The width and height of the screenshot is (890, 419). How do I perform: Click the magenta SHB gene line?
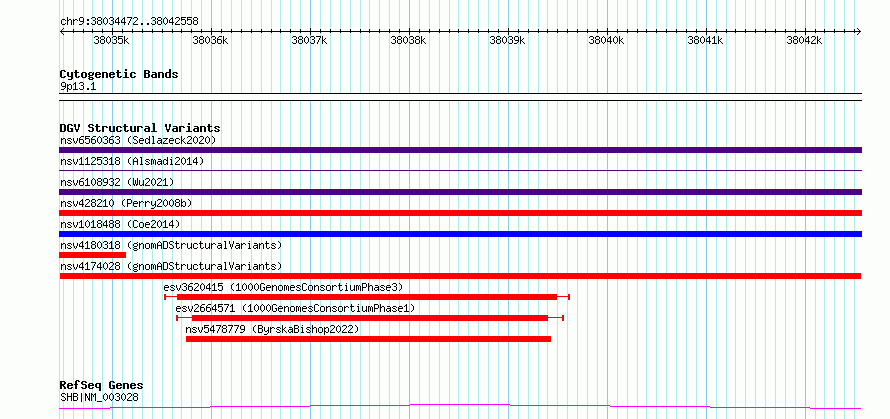click(x=460, y=407)
